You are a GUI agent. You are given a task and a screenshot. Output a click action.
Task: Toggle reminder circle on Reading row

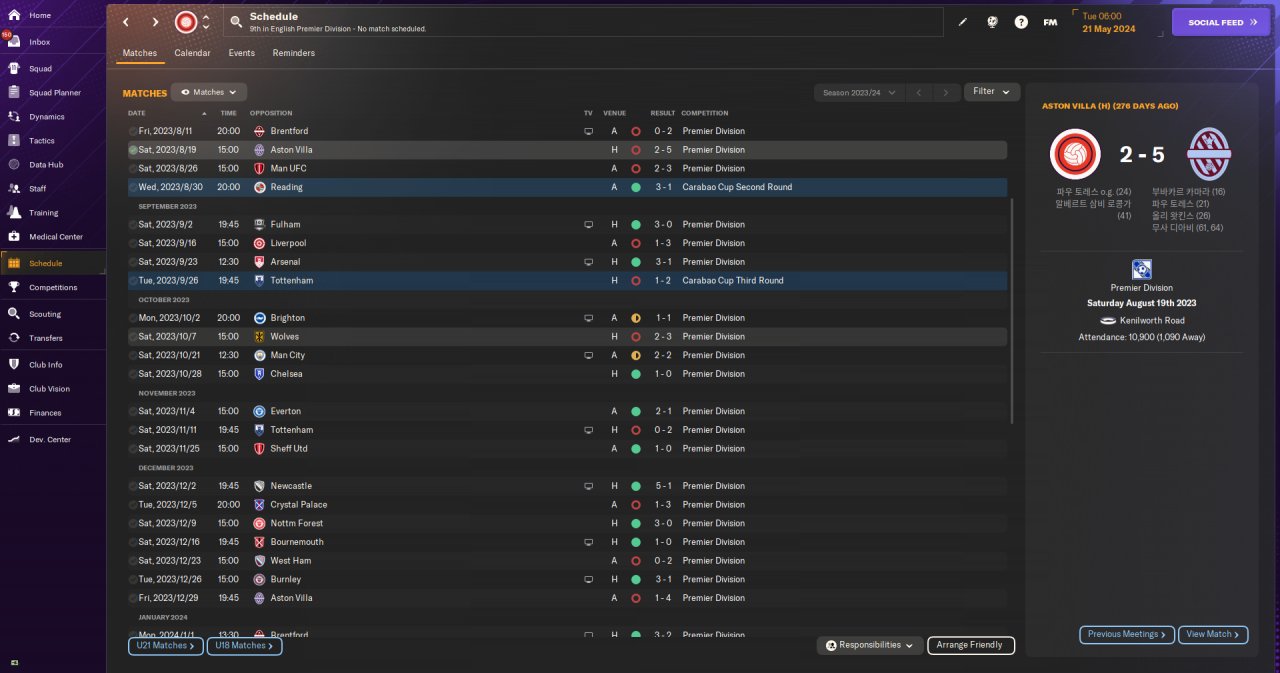[x=133, y=187]
